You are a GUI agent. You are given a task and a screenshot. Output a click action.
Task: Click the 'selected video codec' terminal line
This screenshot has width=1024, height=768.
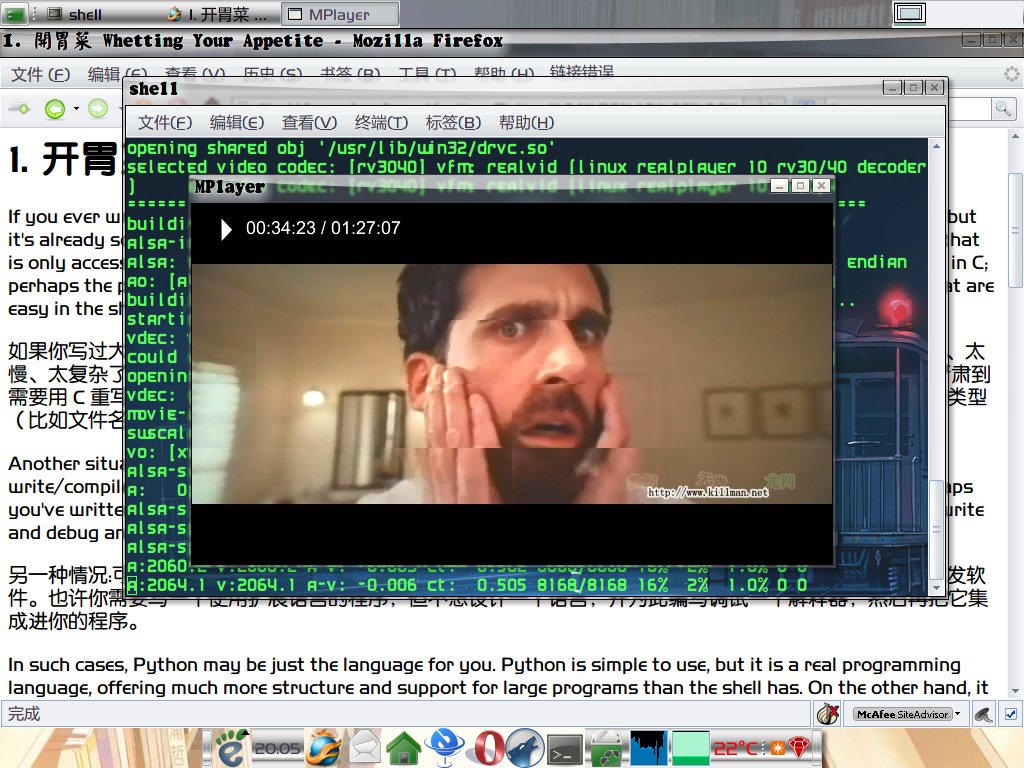coord(526,167)
